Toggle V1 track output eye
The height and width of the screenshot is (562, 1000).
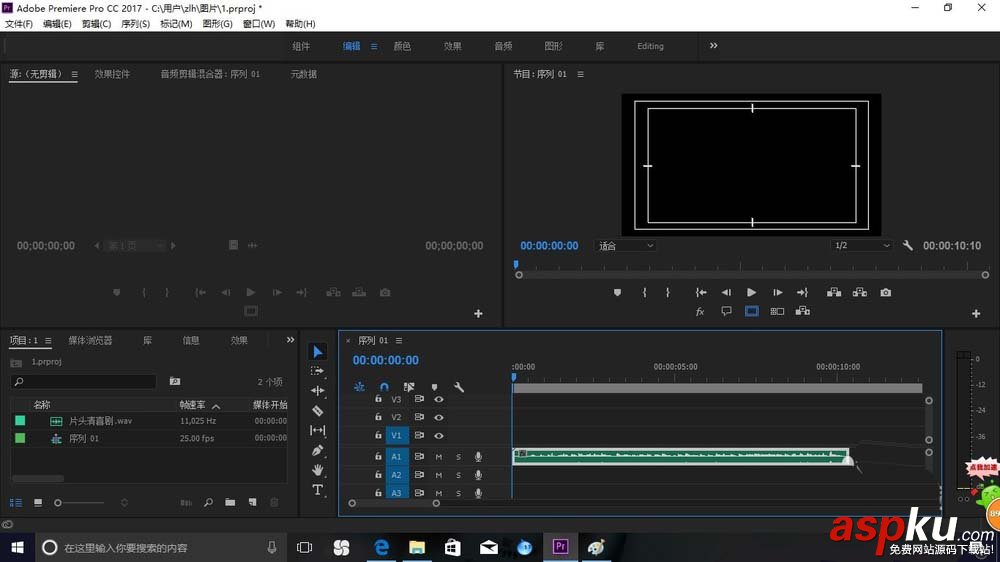coord(439,436)
